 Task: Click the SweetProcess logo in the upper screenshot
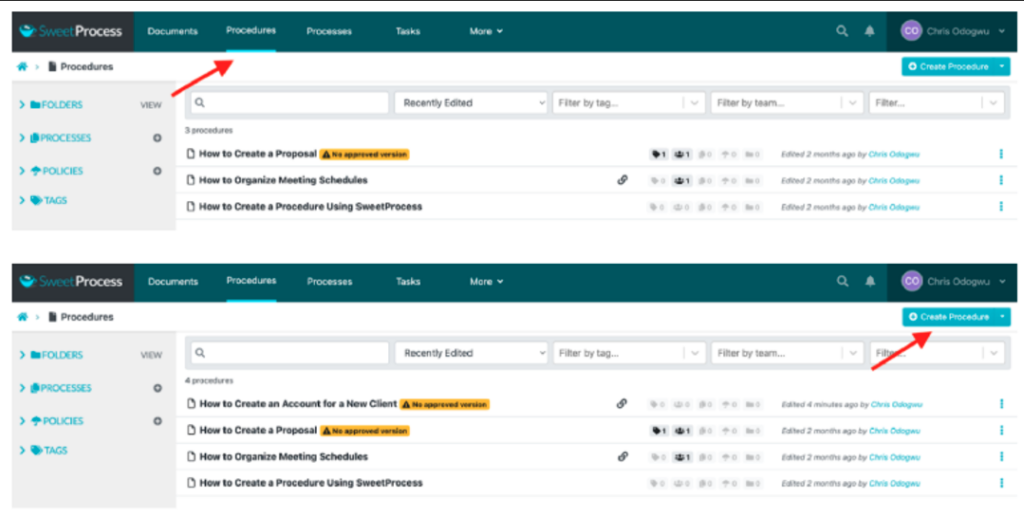[x=71, y=31]
